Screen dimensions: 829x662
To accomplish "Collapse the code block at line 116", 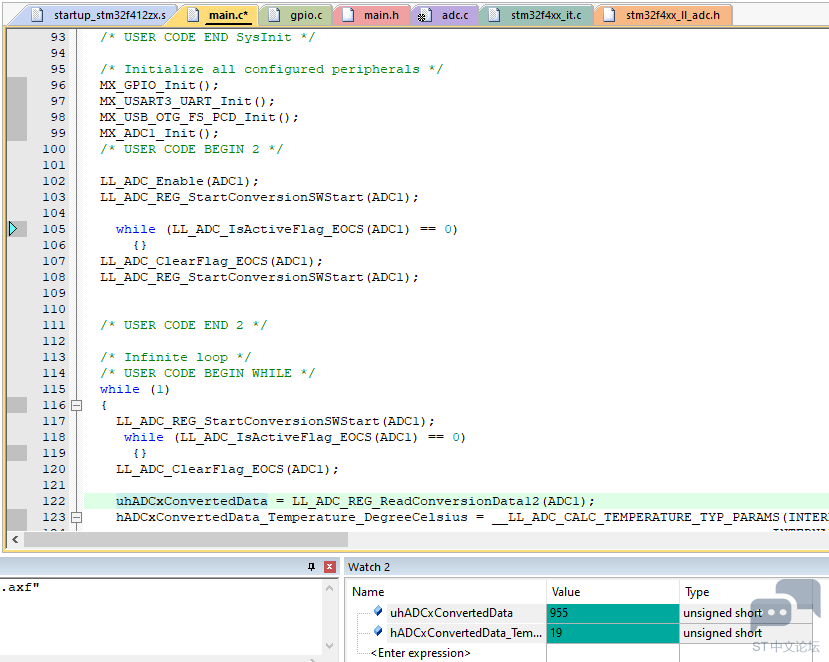I will coord(77,406).
